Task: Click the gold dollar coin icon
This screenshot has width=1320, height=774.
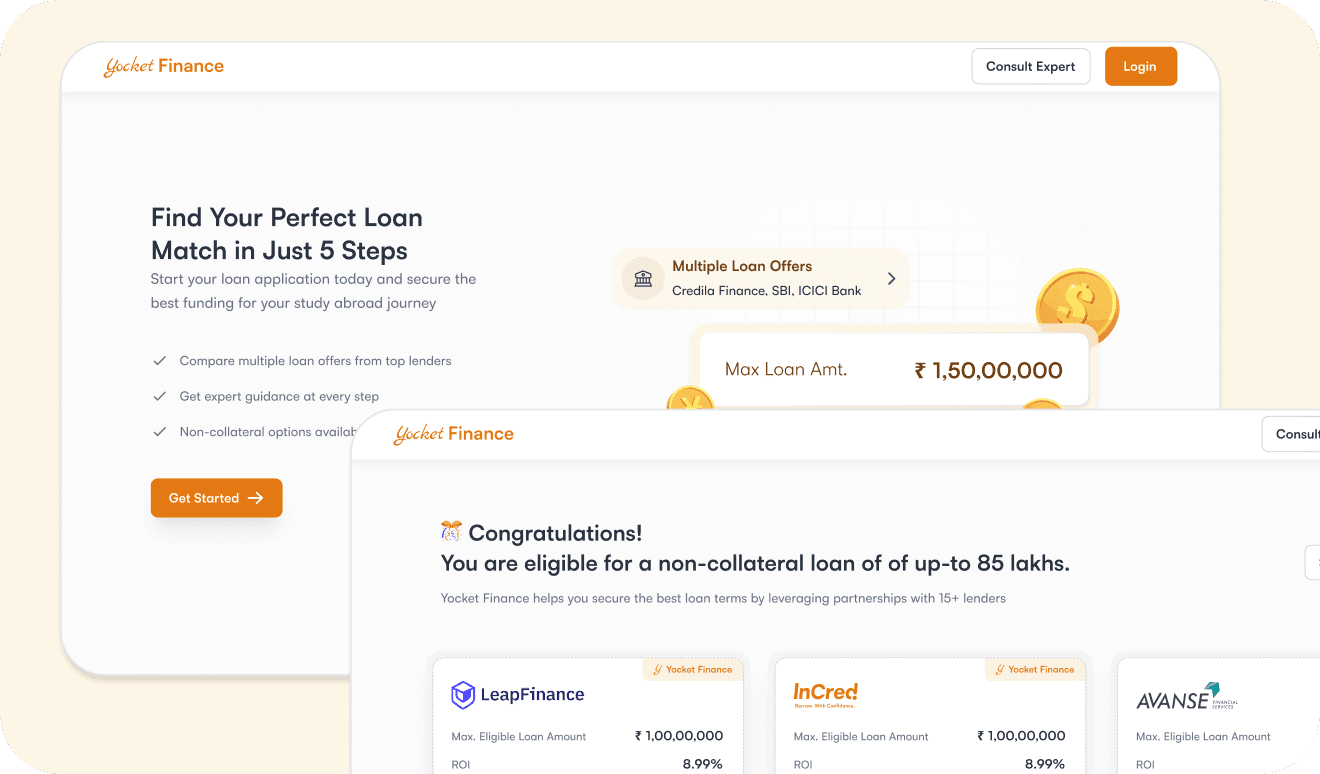Action: 1077,306
